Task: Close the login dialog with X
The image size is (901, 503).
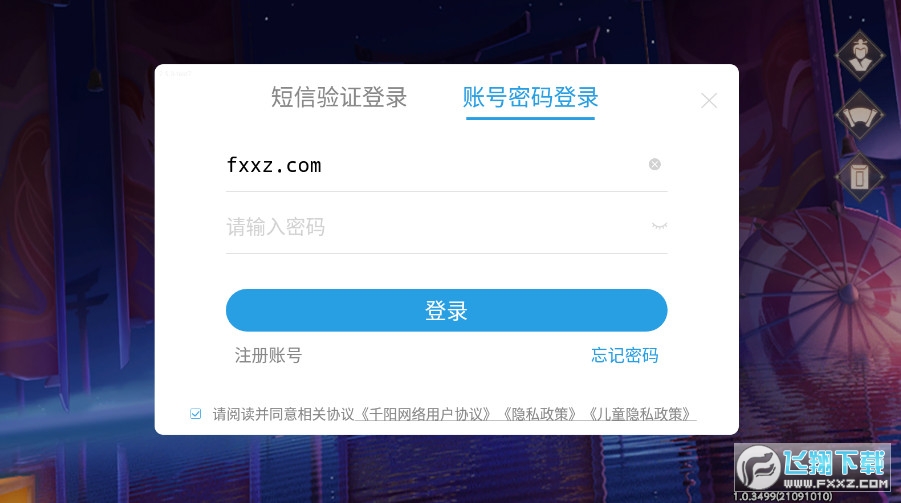Action: (x=709, y=101)
